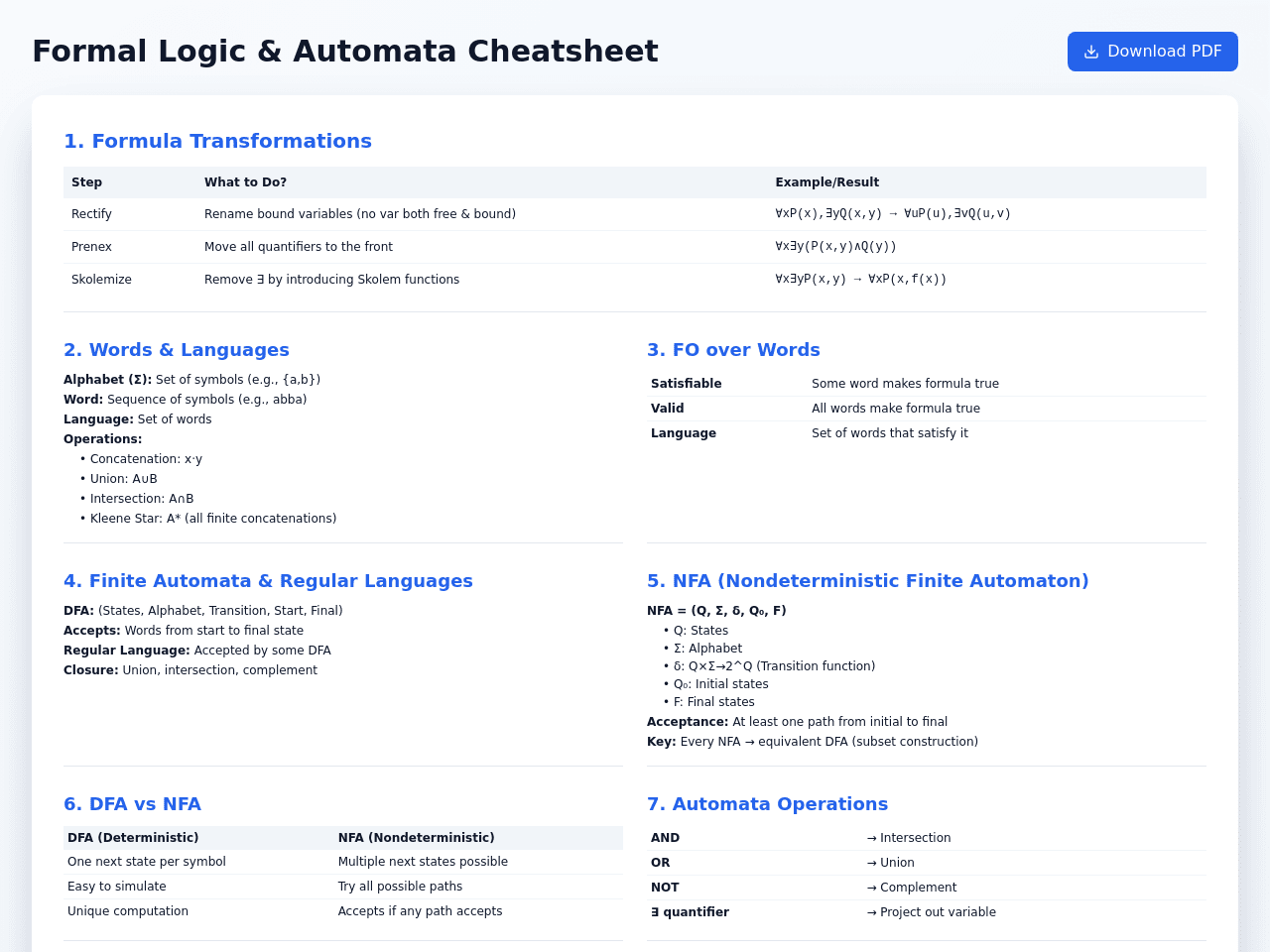This screenshot has width=1270, height=952.
Task: Click the 'NFA (Nondeterministic)' column header
Action: (416, 838)
